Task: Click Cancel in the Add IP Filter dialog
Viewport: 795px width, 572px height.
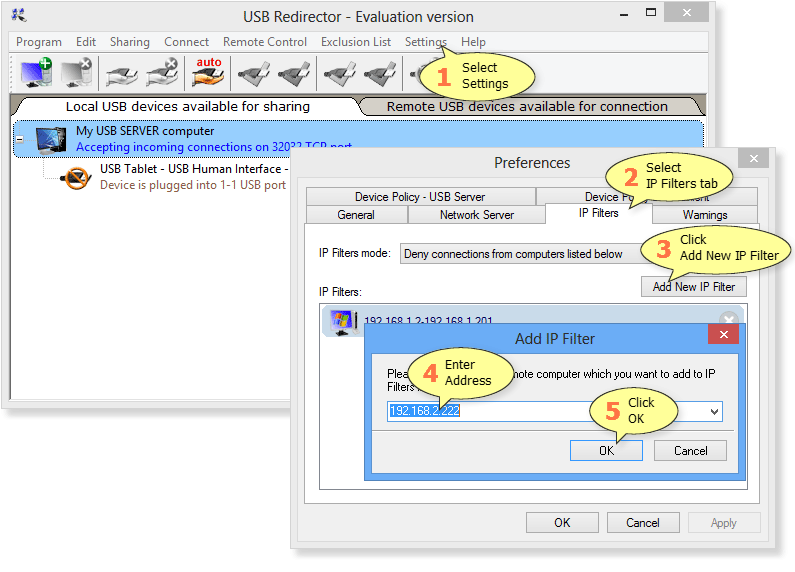Action: (690, 451)
